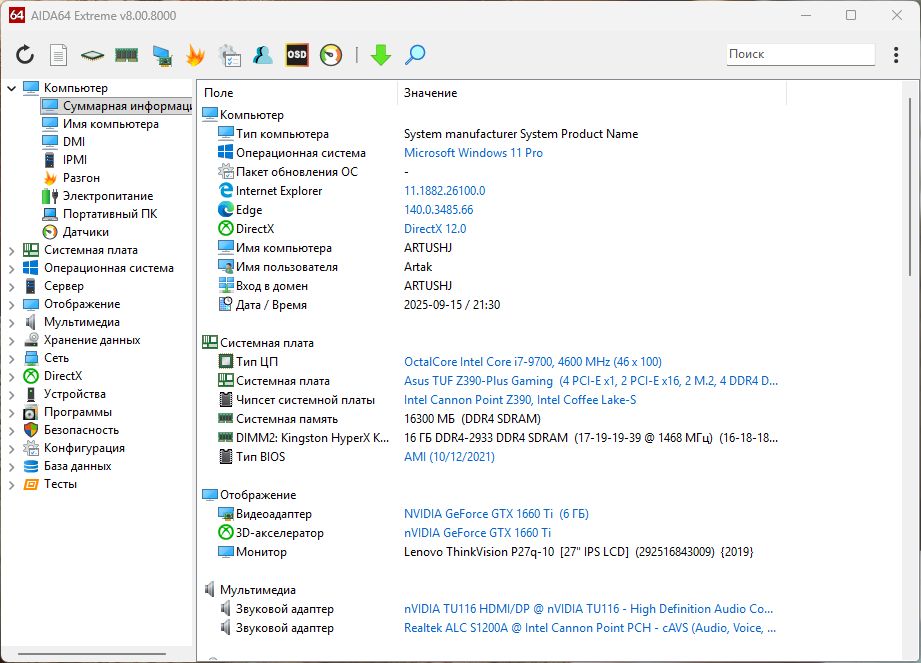Open the Report page icon
This screenshot has height=663, width=921.
[x=58, y=55]
